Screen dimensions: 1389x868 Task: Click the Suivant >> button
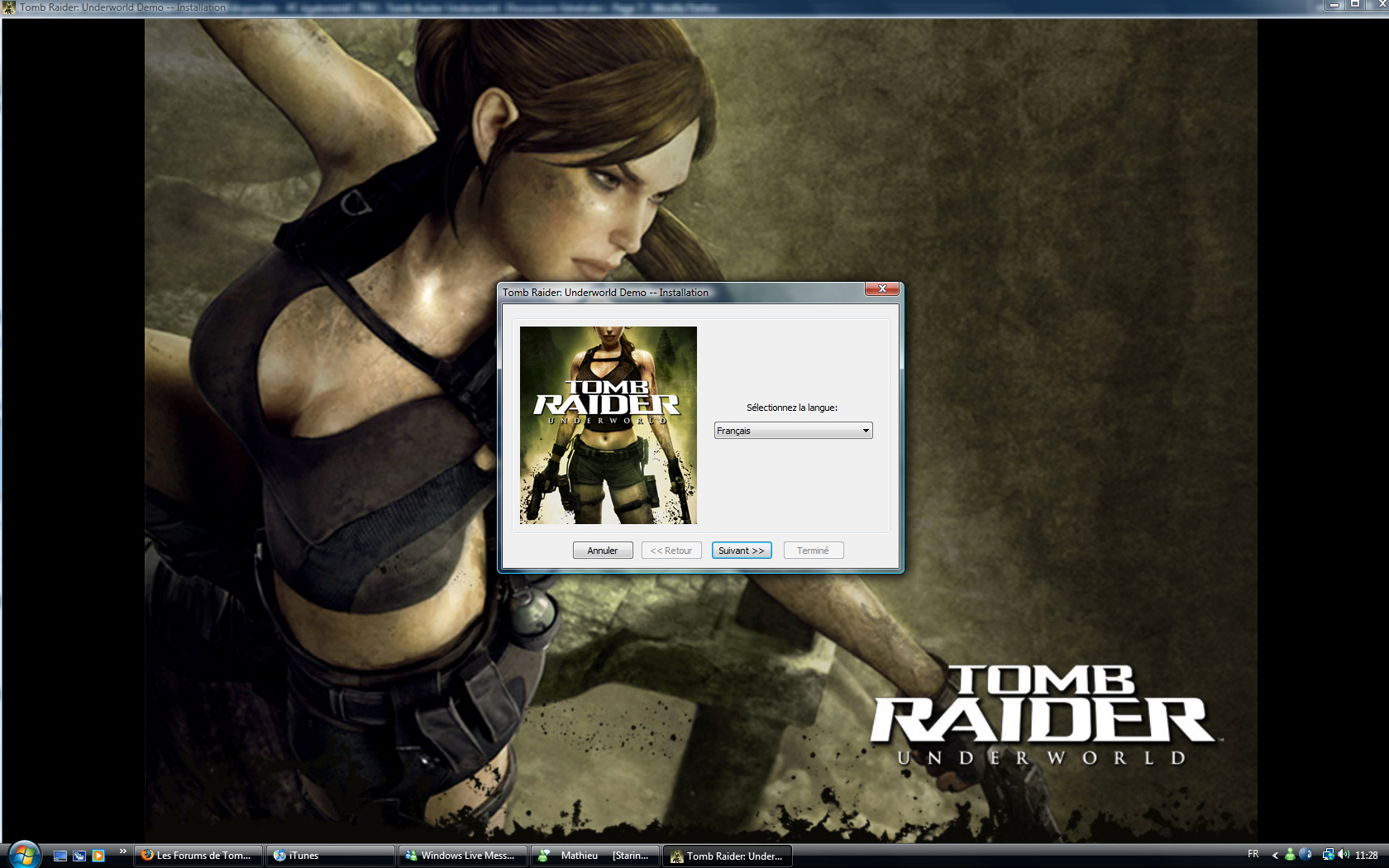click(742, 551)
